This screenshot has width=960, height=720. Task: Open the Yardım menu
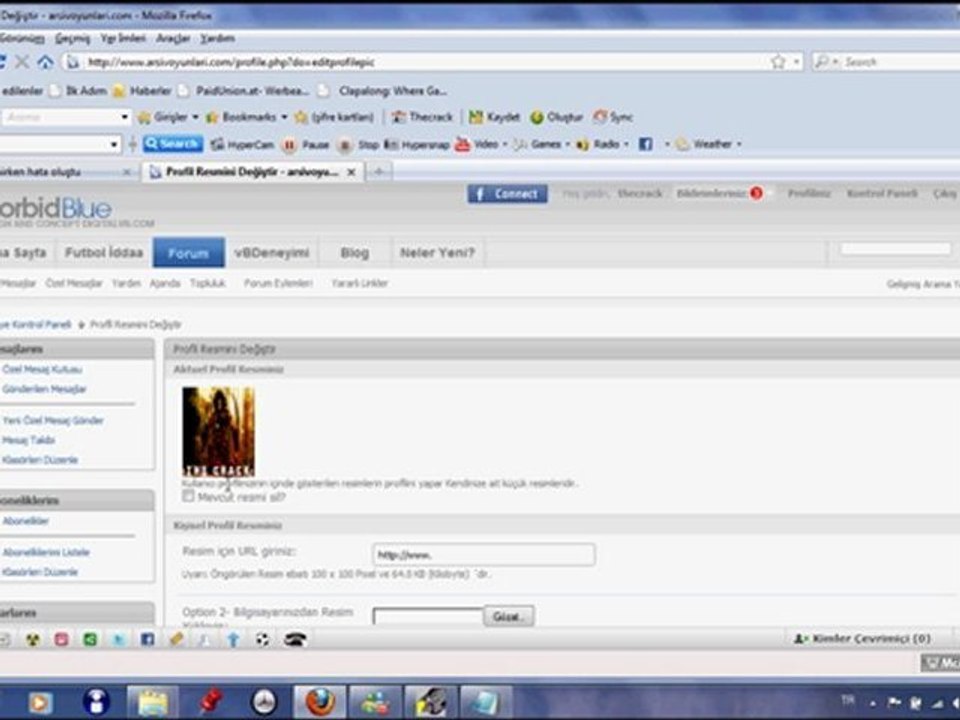coord(217,39)
